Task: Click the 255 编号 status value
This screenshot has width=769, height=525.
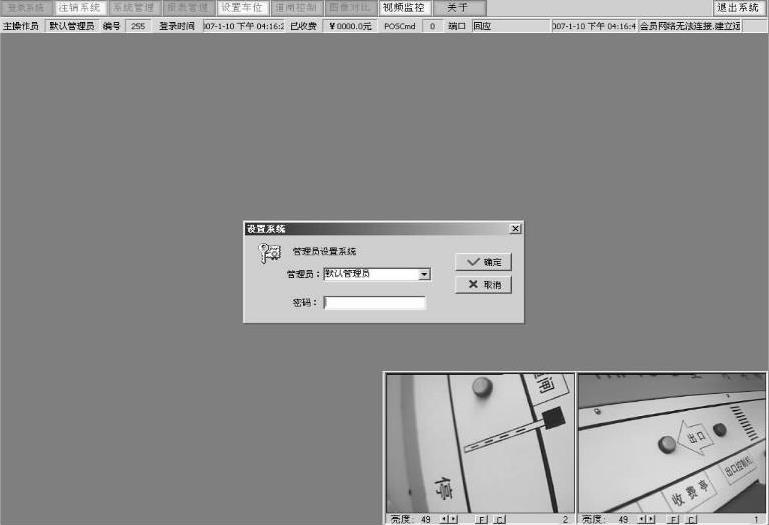Action: point(138,26)
